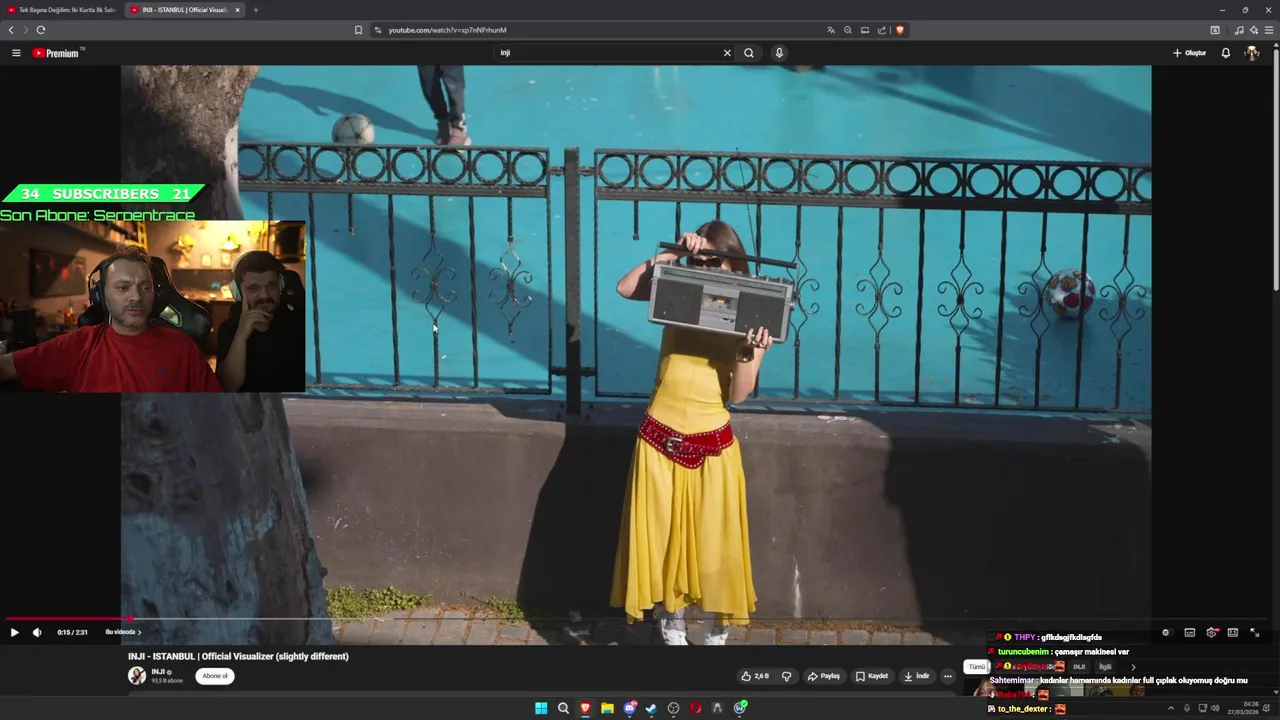The width and height of the screenshot is (1280, 720).
Task: Open the INJI channel avatar
Action: pos(137,676)
